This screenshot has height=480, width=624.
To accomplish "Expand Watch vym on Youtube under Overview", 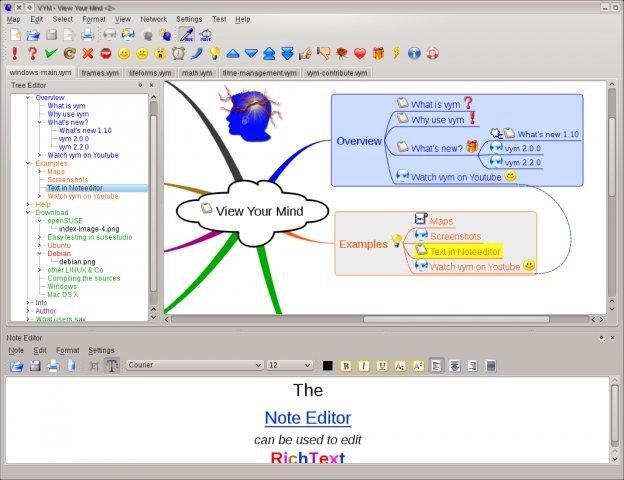I will [x=39, y=155].
